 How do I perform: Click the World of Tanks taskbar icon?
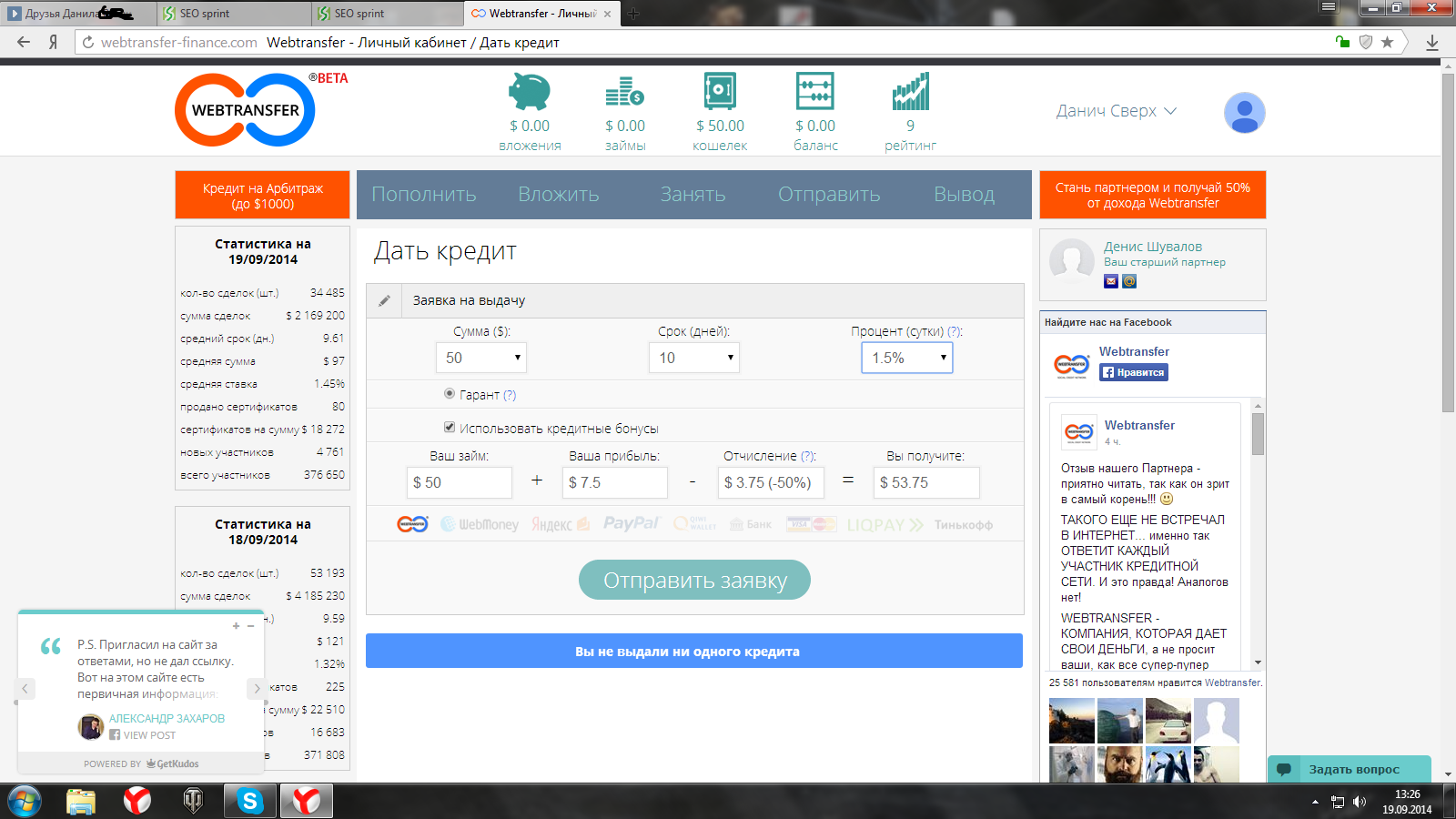(193, 801)
